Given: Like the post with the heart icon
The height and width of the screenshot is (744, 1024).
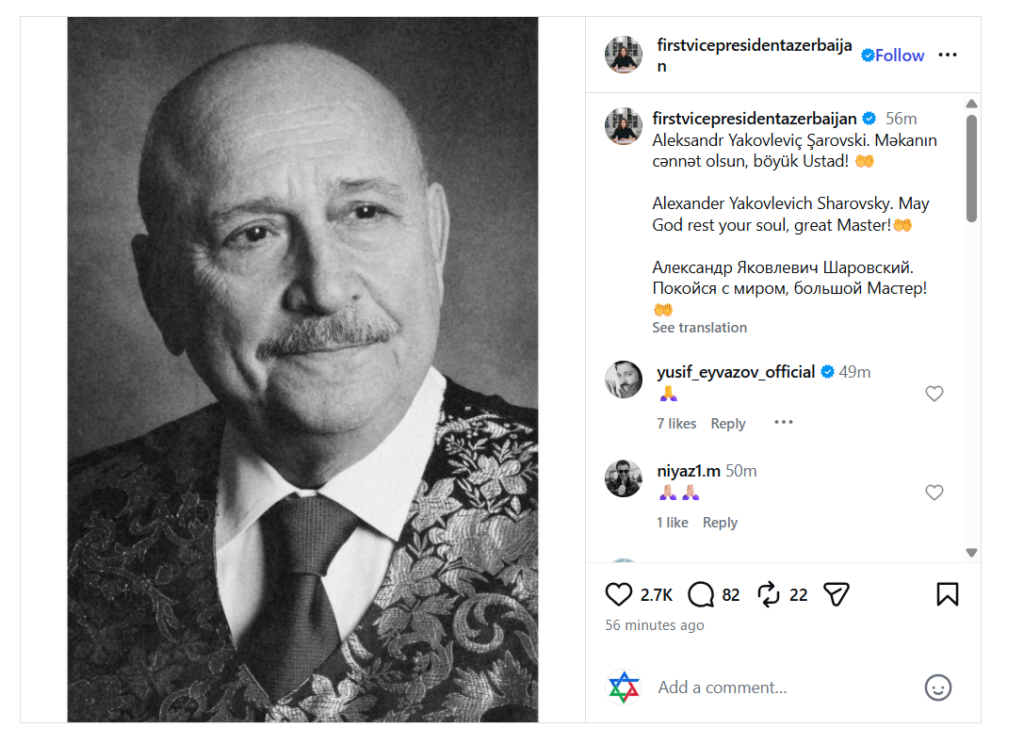Looking at the screenshot, I should [618, 594].
